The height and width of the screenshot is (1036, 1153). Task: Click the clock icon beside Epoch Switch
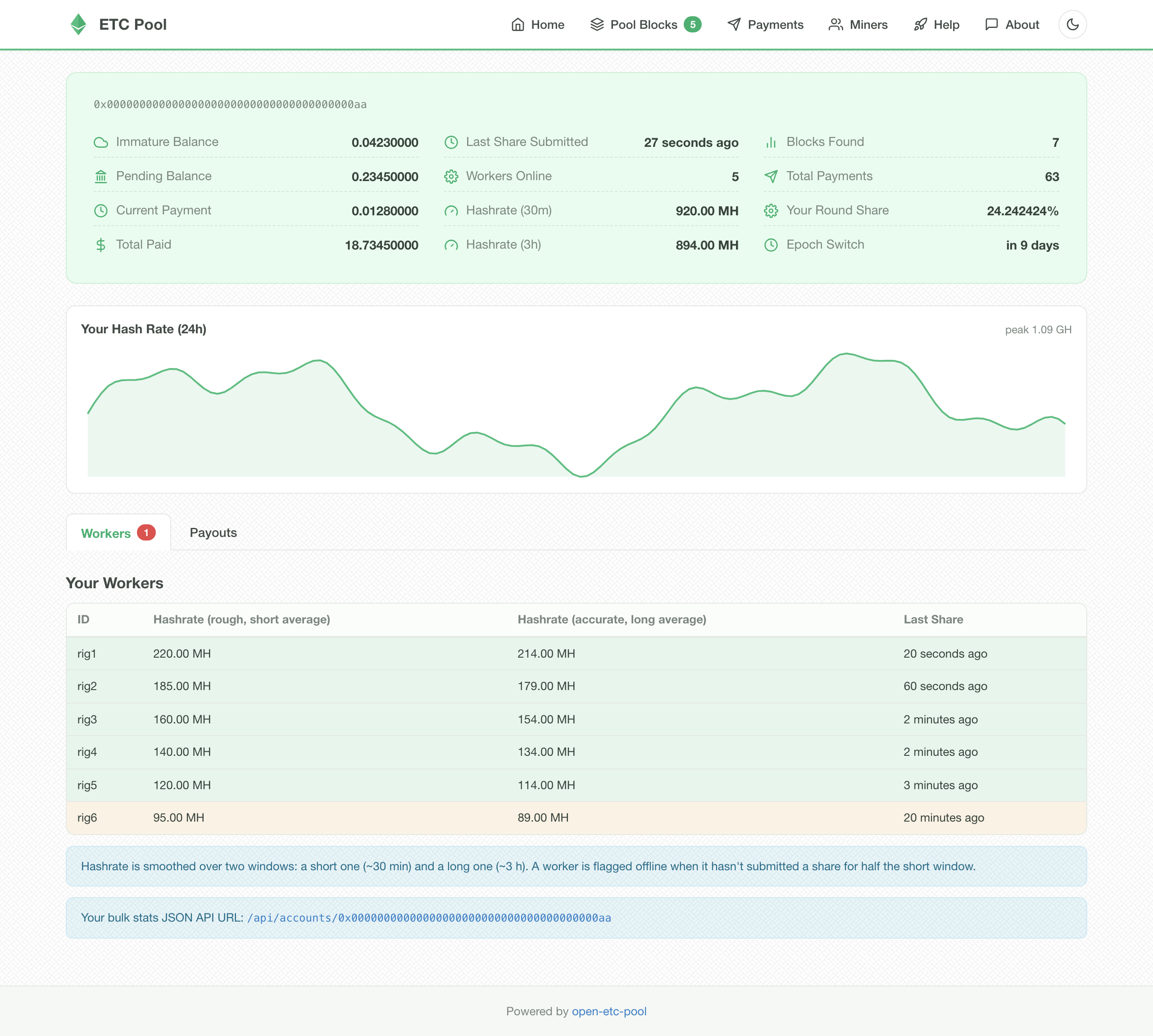tap(771, 245)
